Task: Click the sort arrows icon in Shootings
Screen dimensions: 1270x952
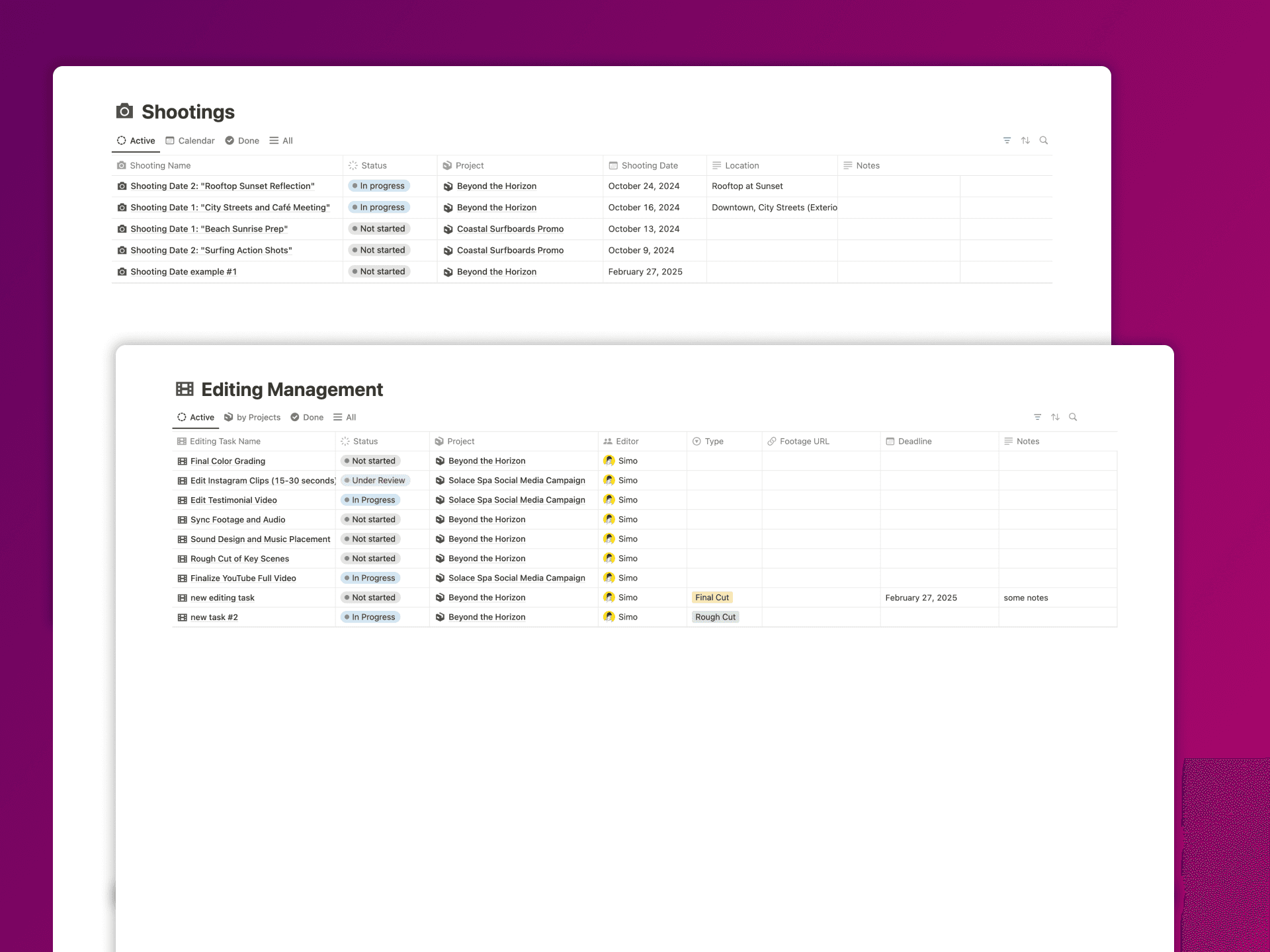Action: click(1025, 140)
